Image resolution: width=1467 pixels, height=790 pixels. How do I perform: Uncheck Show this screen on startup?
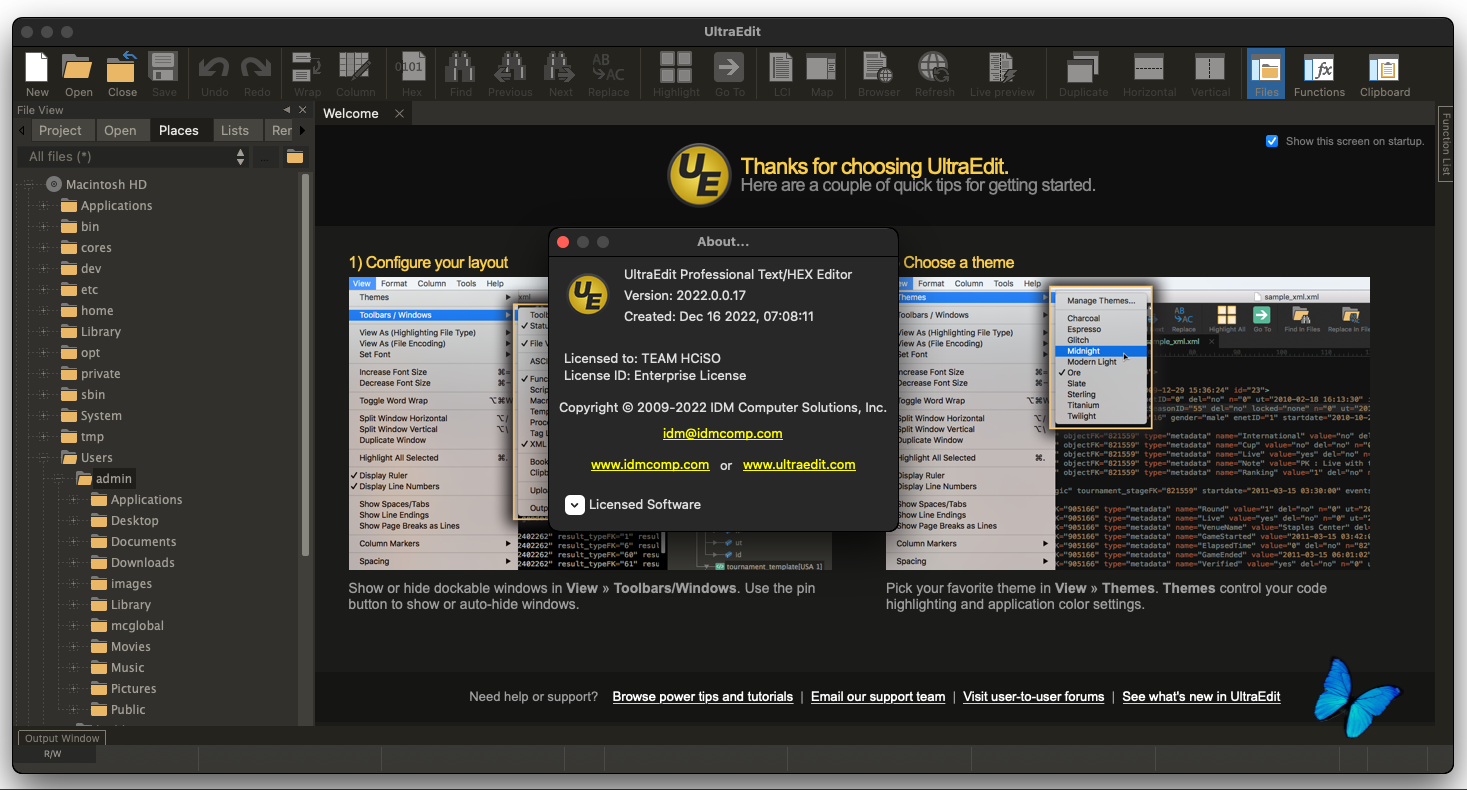1272,141
